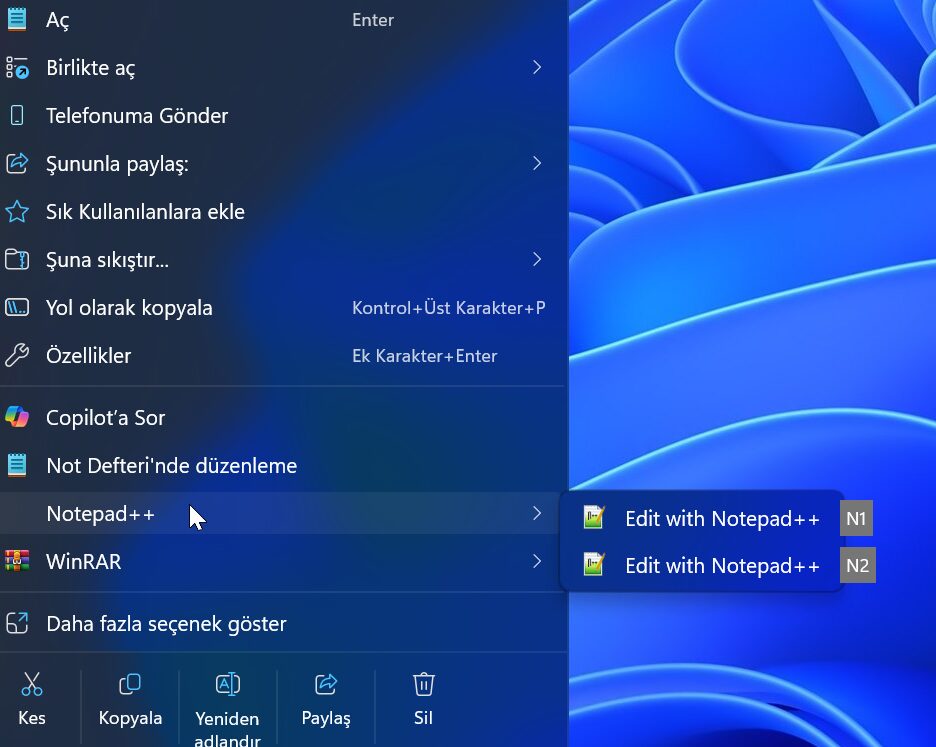Click the WinRAR books icon
The height and width of the screenshot is (747, 936).
17,561
